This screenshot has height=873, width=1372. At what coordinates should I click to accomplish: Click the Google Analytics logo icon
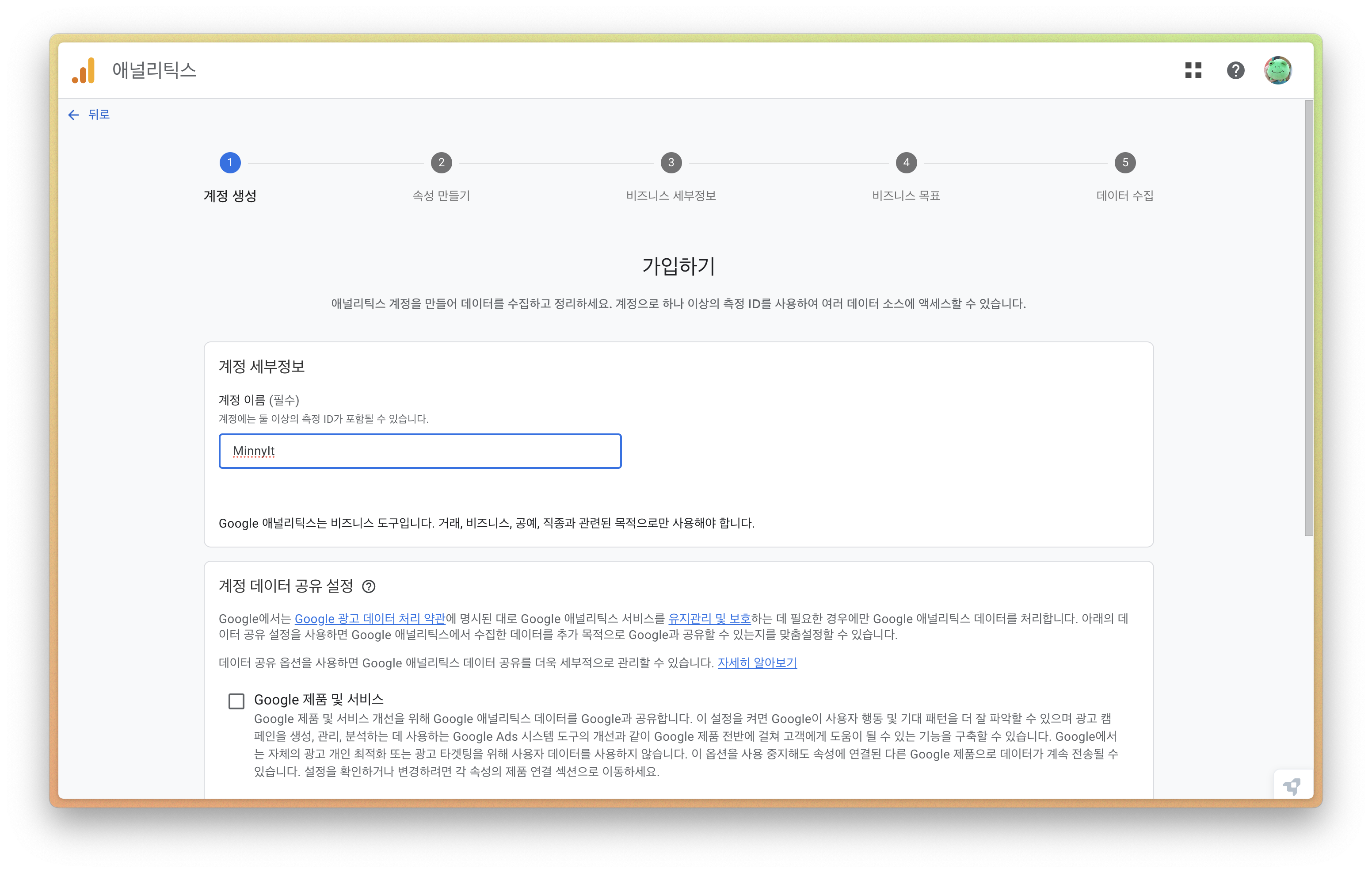[x=84, y=70]
